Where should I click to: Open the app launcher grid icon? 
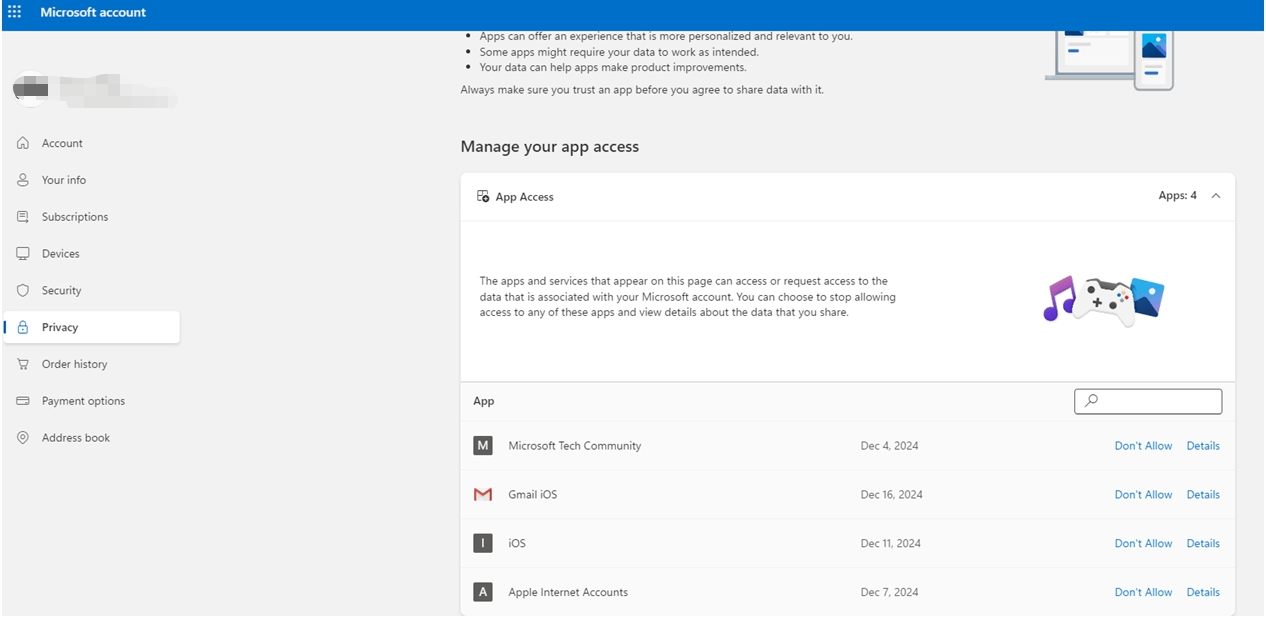13,12
